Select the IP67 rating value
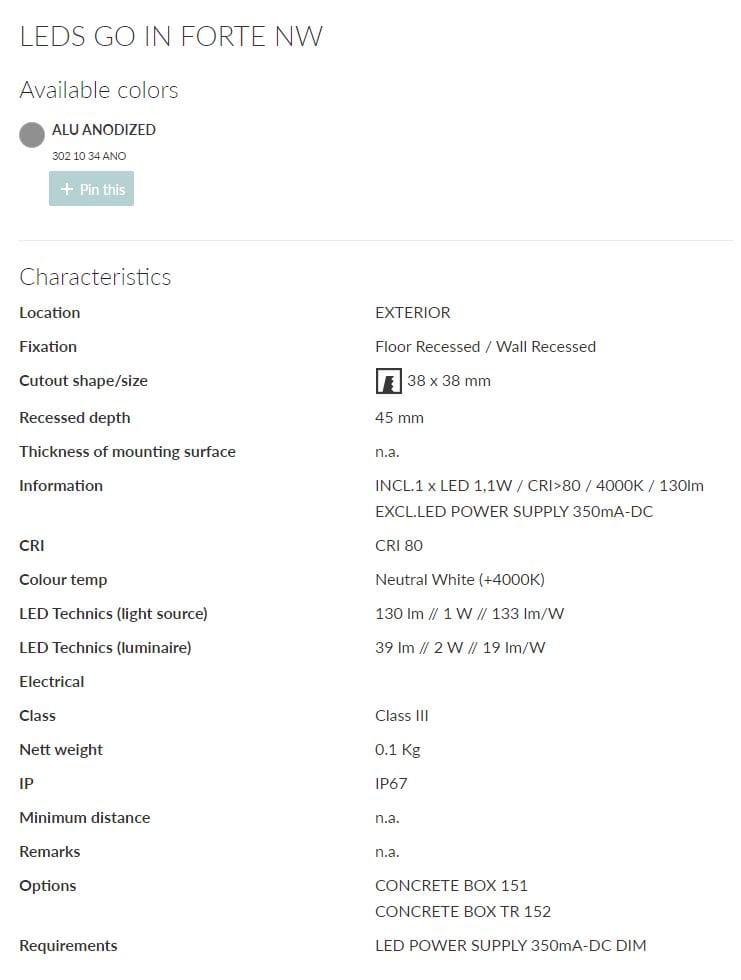 [391, 783]
